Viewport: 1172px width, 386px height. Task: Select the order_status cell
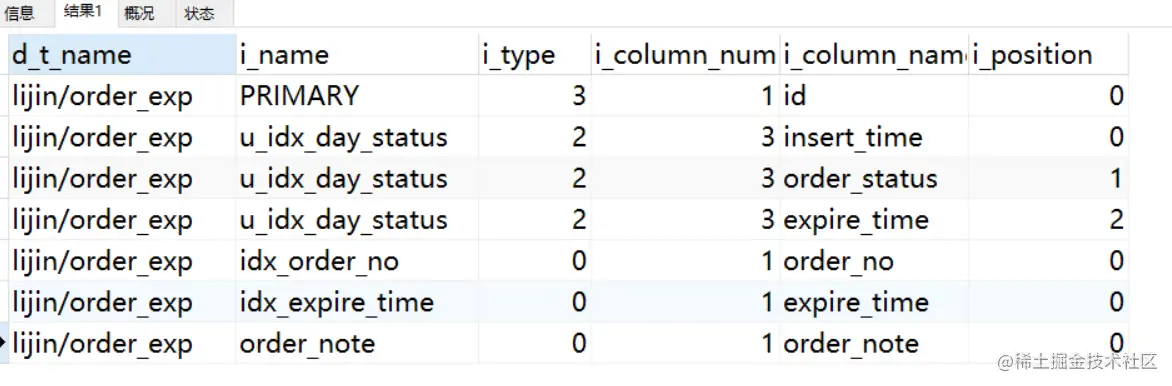874,179
